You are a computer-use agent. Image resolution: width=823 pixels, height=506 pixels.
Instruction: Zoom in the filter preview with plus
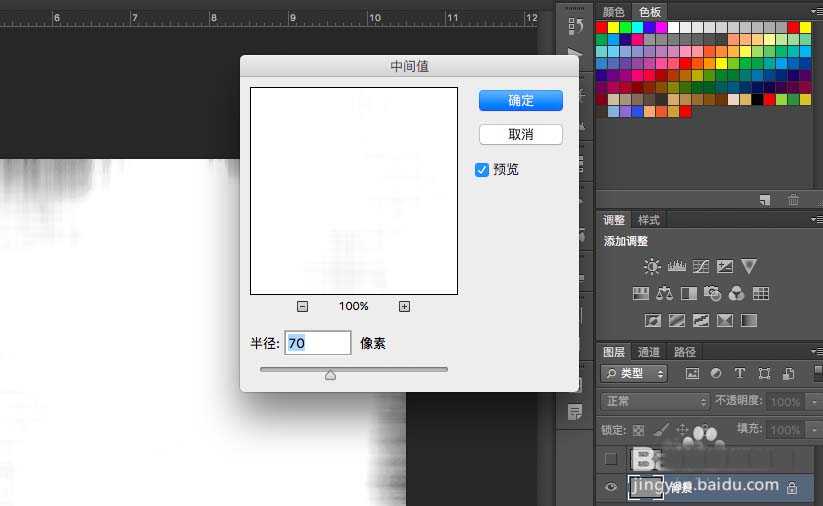click(405, 306)
